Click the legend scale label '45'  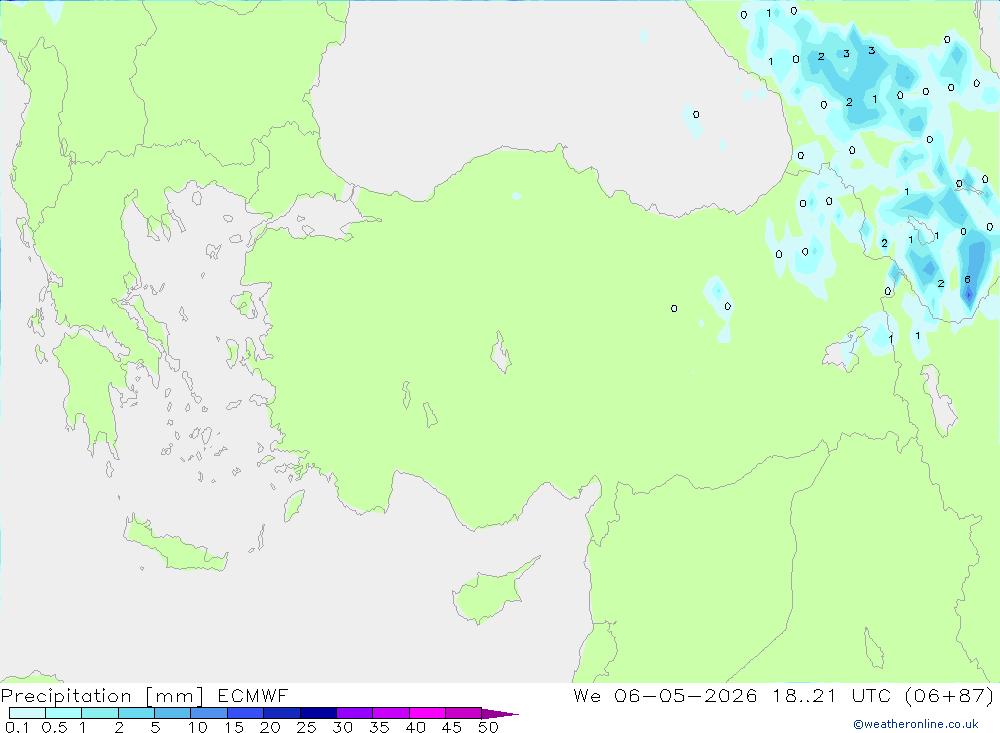tap(452, 727)
